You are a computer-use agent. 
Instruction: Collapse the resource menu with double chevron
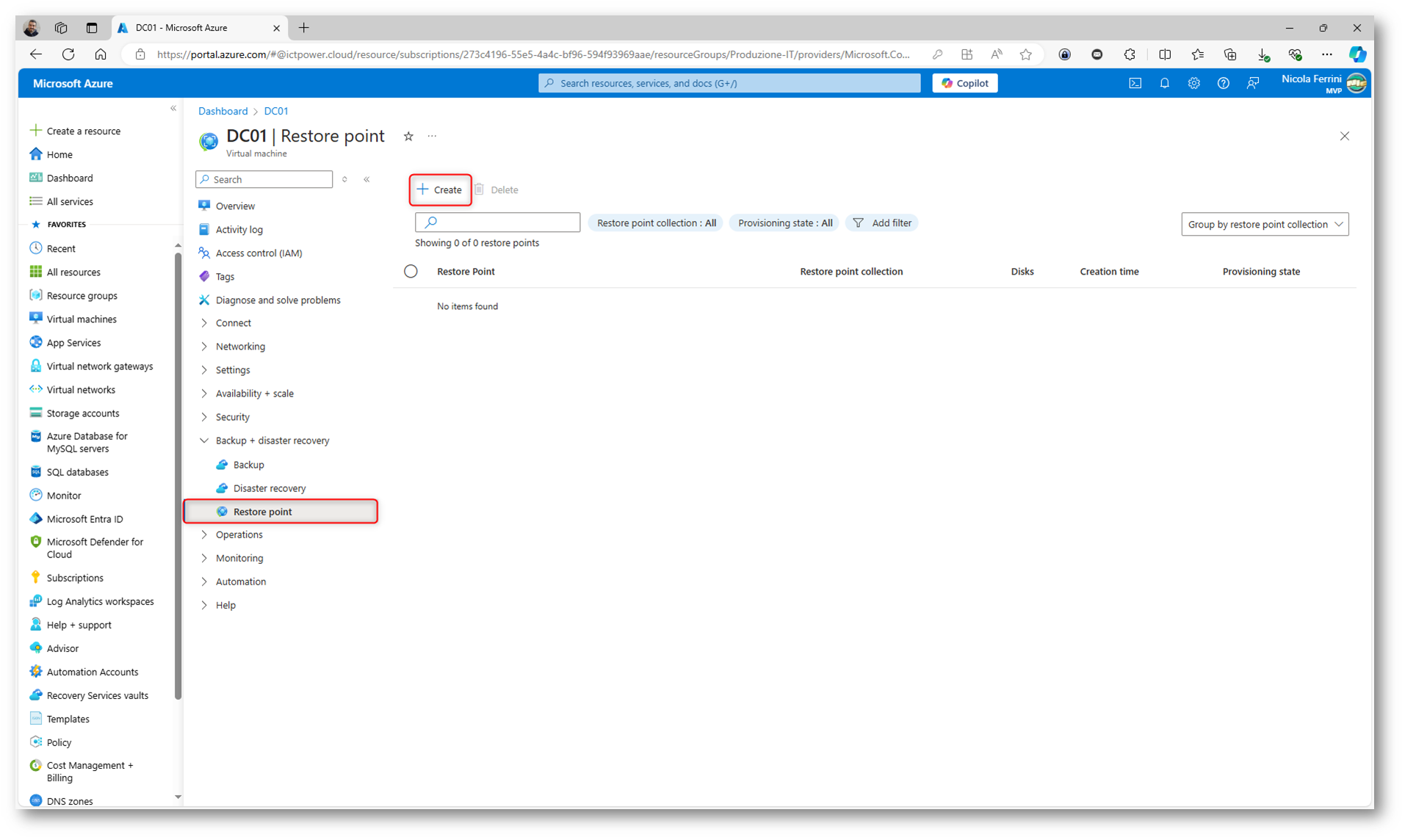[x=366, y=180]
